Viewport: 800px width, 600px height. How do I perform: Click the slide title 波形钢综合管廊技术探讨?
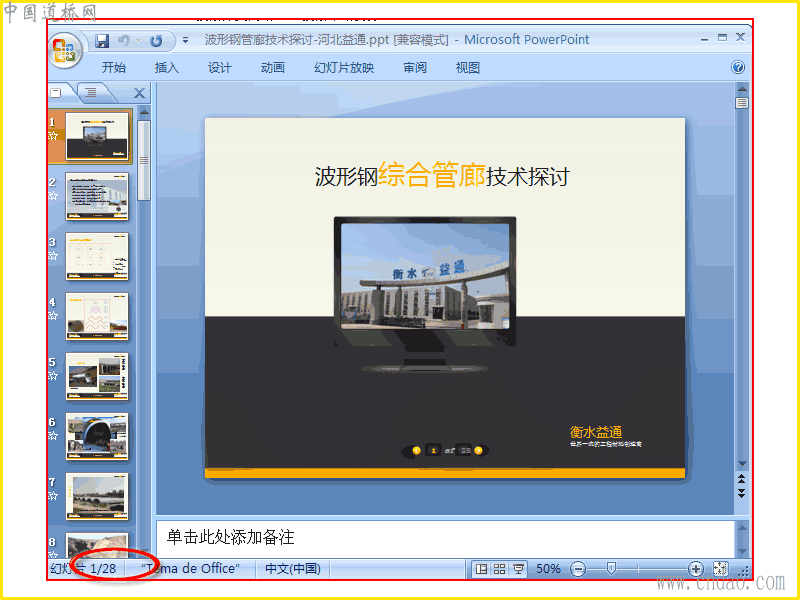click(442, 176)
